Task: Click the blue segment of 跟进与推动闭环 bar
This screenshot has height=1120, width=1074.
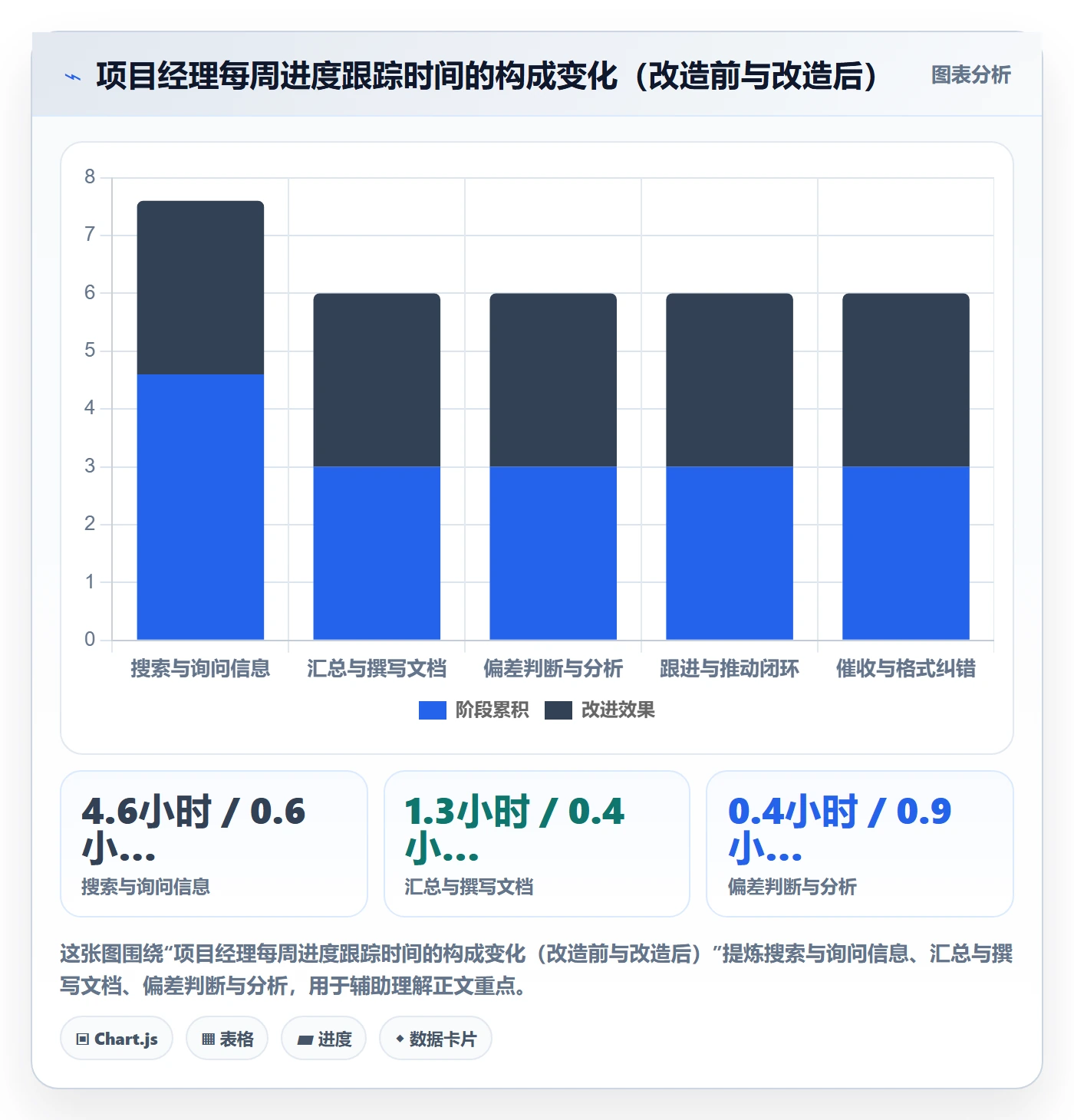Action: point(730,553)
